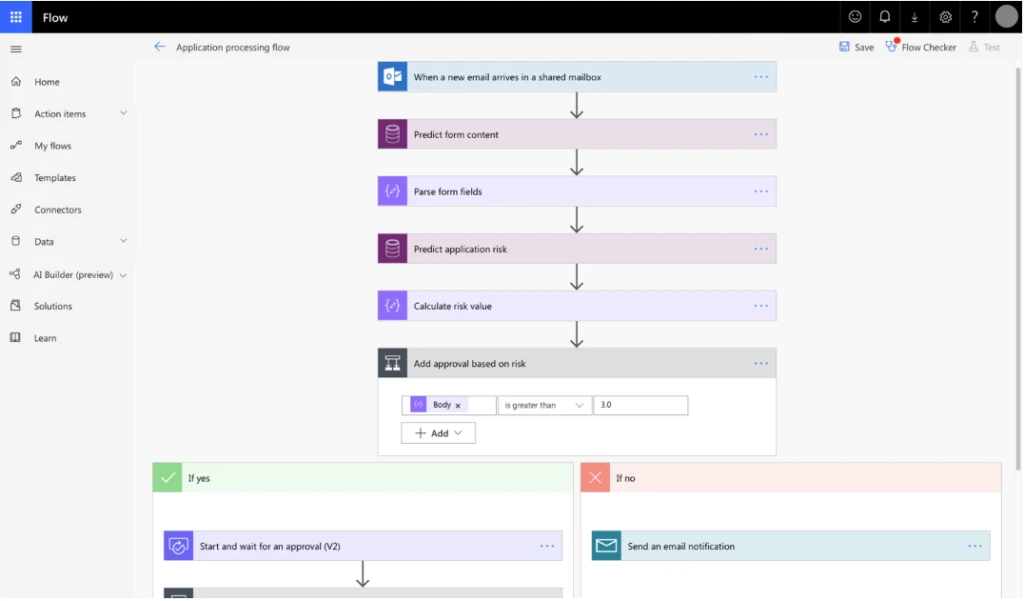The height and width of the screenshot is (601, 1024).
Task: Save the flow
Action: click(856, 46)
